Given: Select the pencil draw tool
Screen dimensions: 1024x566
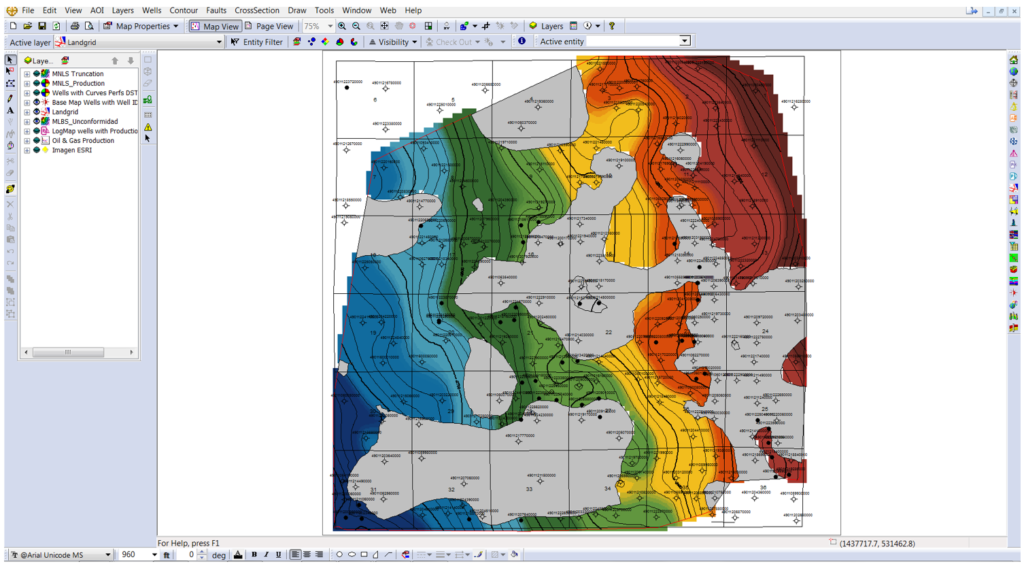Looking at the screenshot, I should tap(10, 98).
